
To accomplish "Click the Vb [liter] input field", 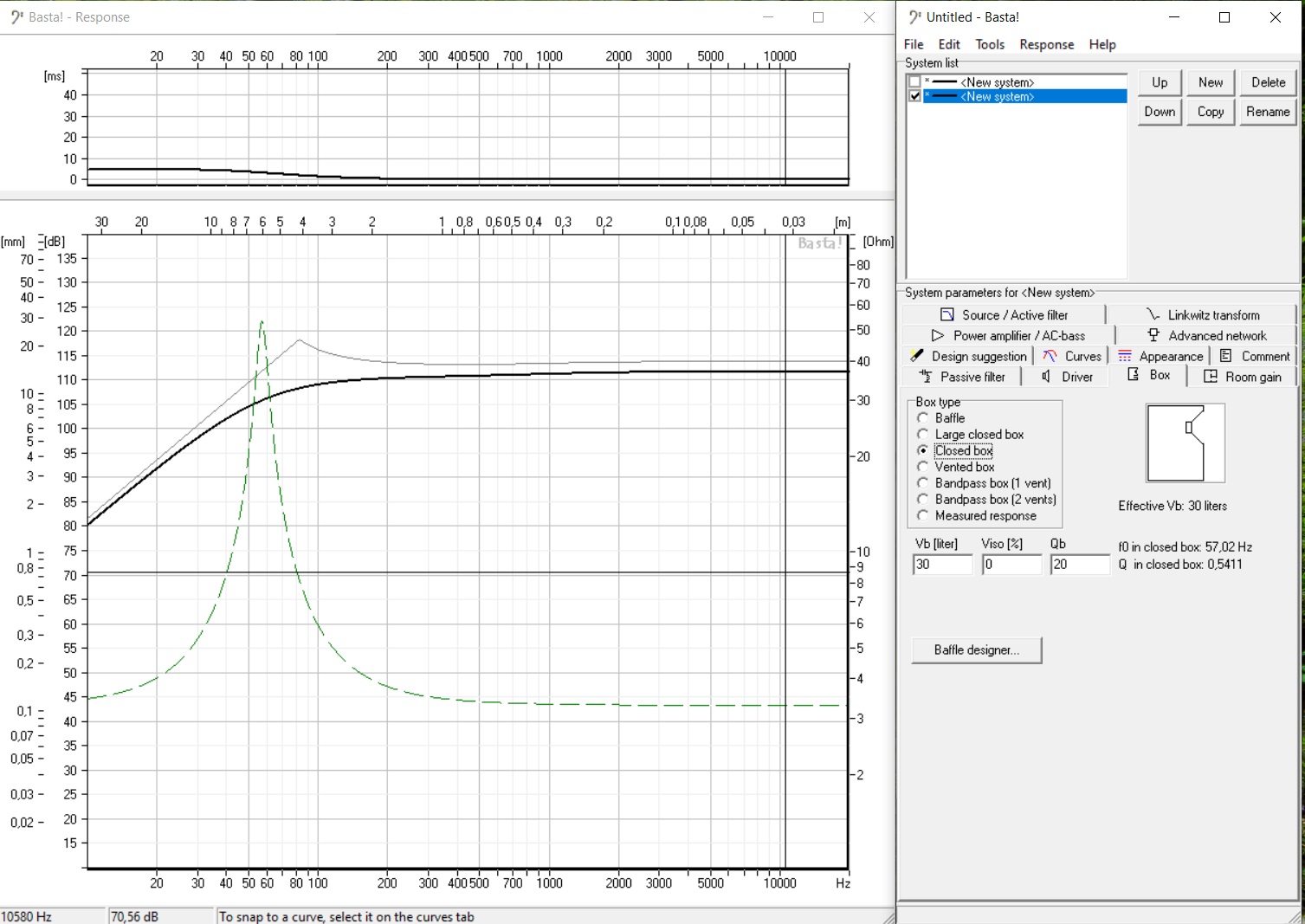I will (942, 565).
